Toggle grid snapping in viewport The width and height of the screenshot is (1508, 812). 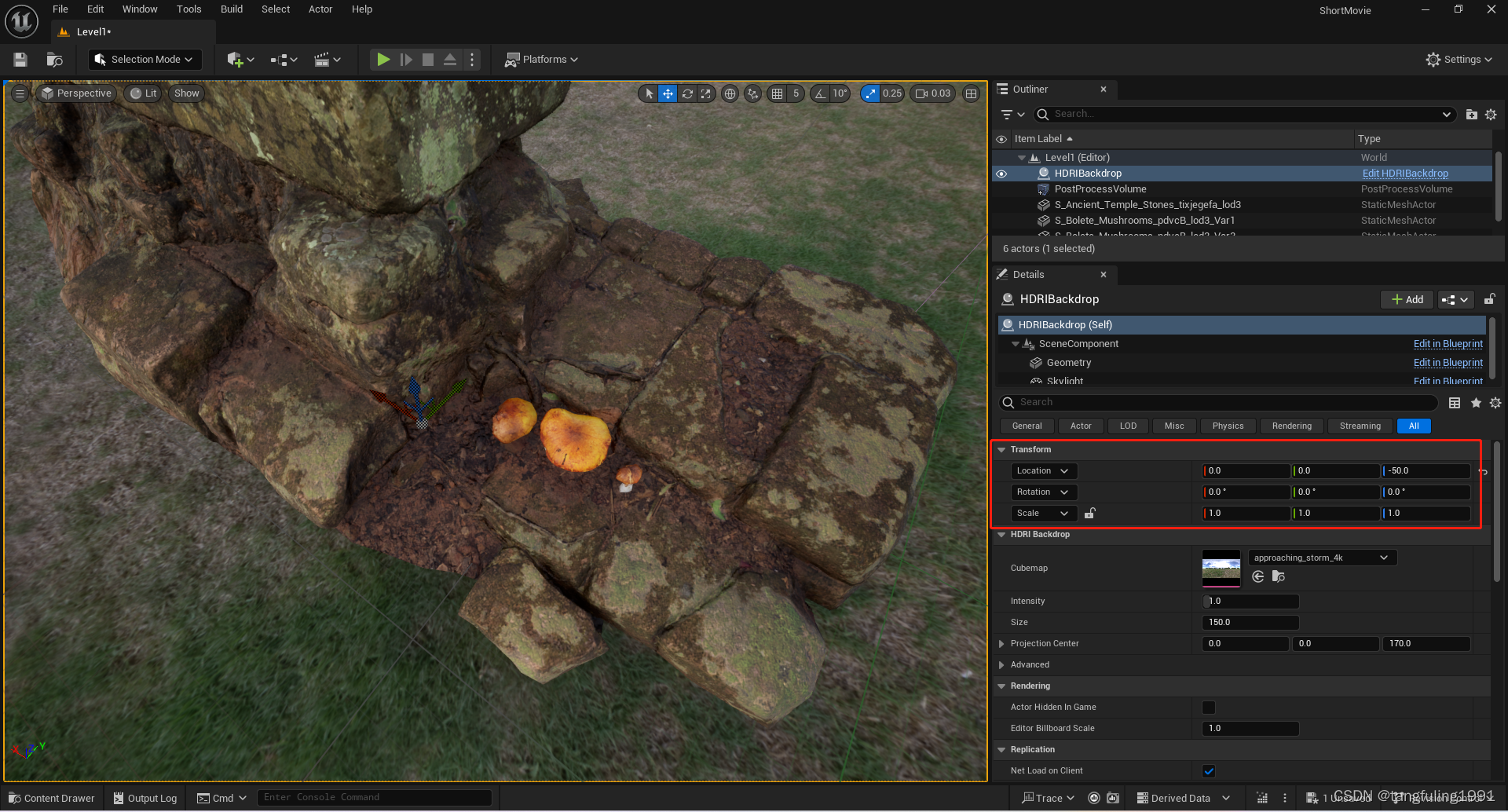[777, 93]
